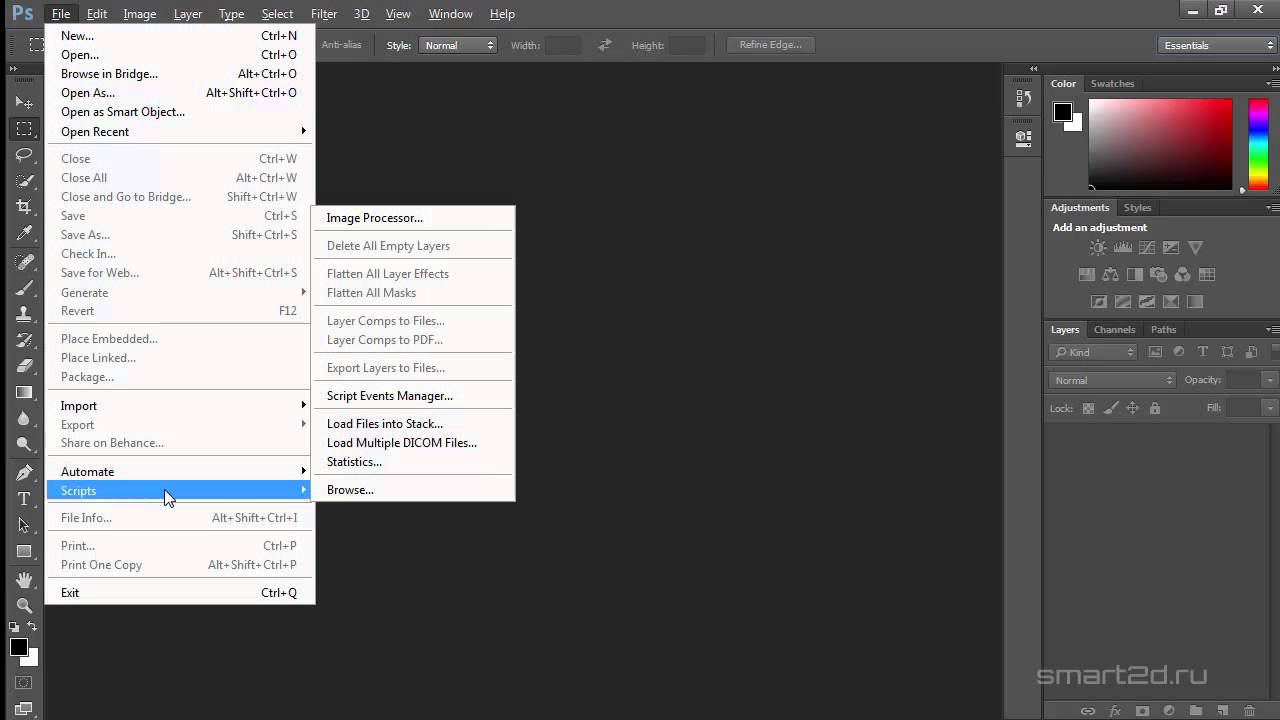Toggle filter for adjustment layers

[x=1179, y=352]
